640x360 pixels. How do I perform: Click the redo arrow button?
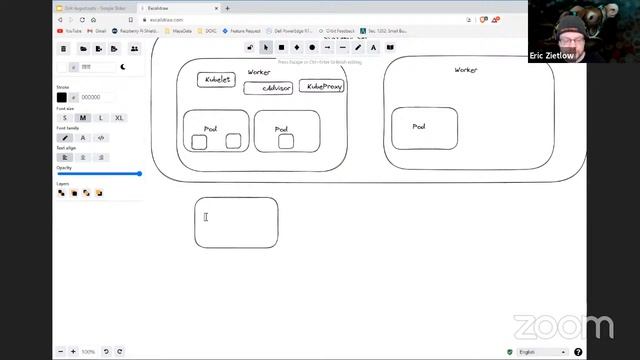tap(120, 351)
